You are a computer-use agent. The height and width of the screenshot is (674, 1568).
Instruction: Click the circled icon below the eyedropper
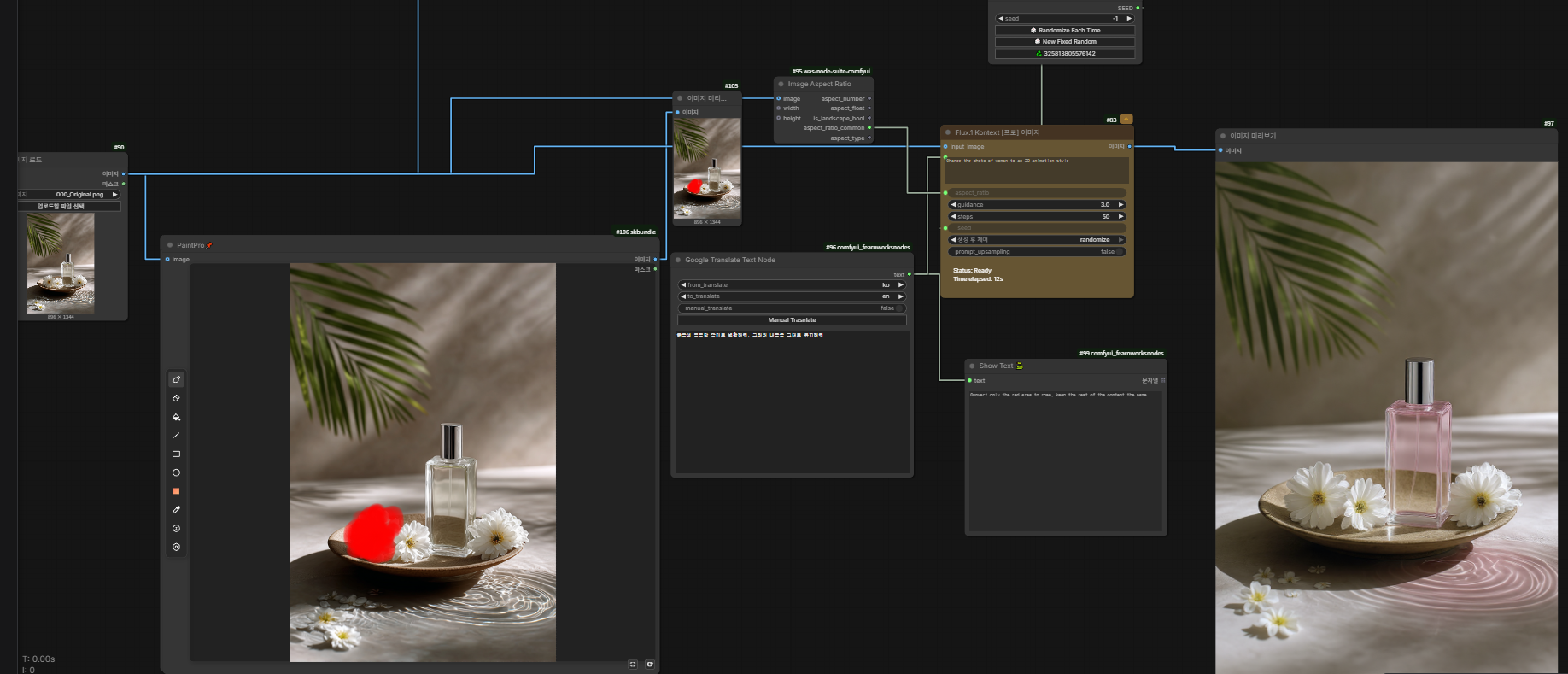click(176, 529)
